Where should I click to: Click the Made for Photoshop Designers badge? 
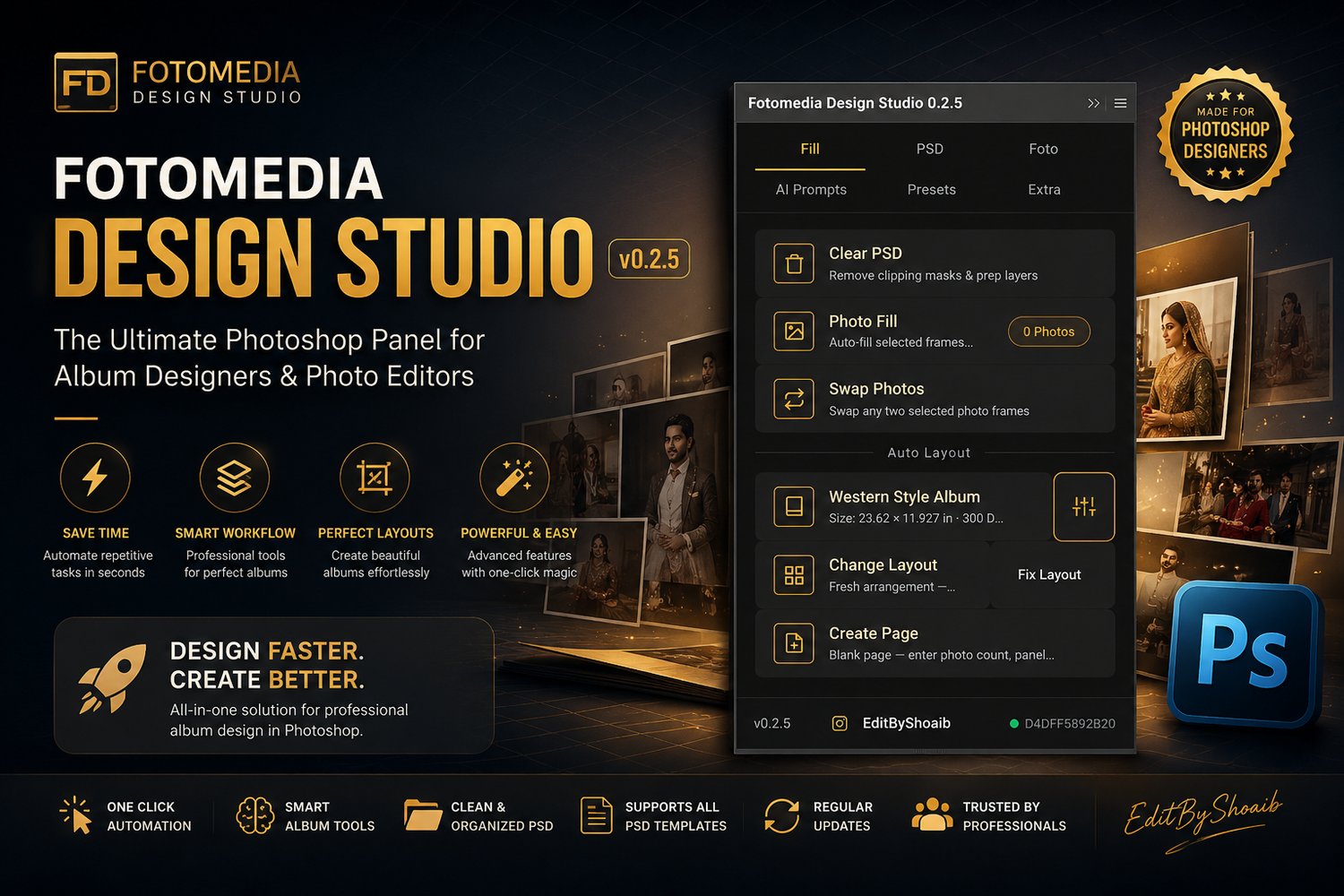tap(1226, 134)
